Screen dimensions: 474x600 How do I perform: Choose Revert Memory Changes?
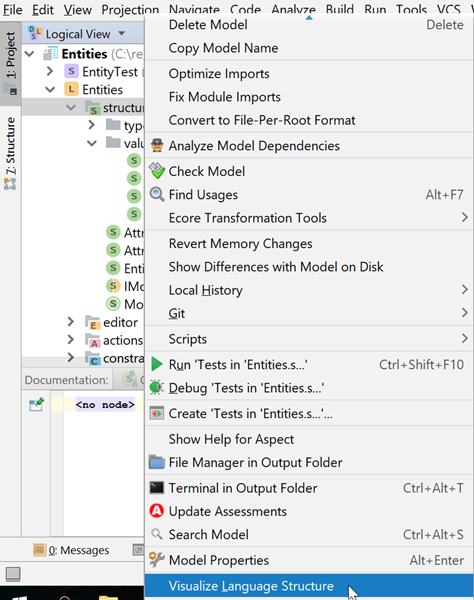coord(309,243)
